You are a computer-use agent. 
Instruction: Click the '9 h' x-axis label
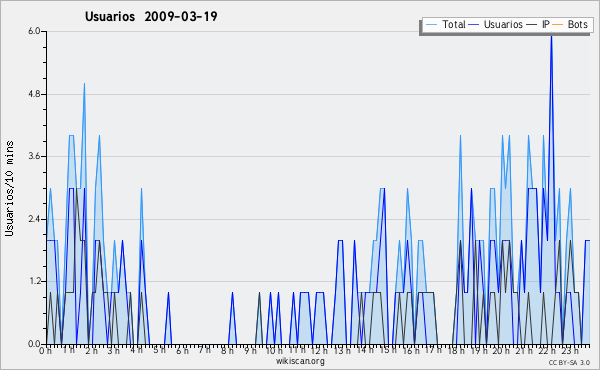[250, 350]
